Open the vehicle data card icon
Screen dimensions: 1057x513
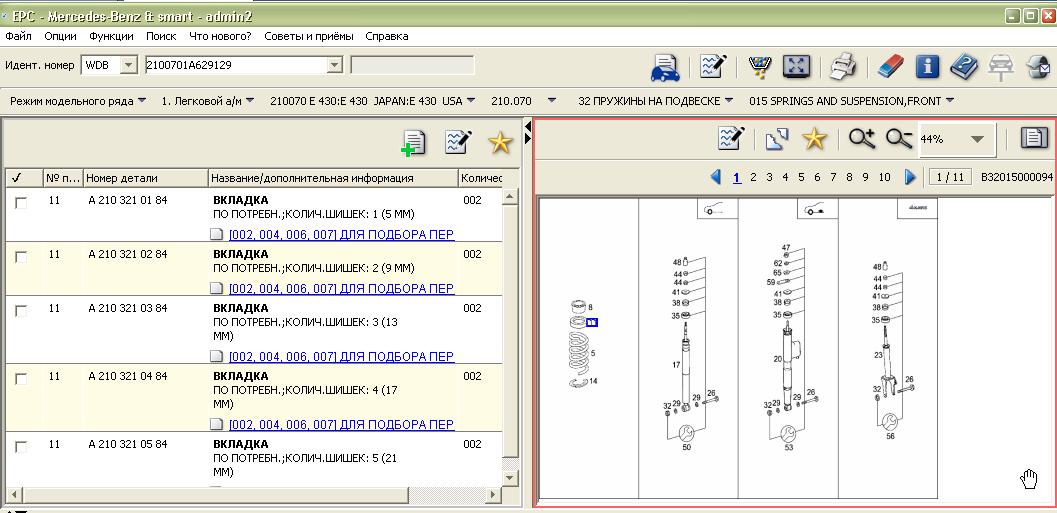[665, 67]
